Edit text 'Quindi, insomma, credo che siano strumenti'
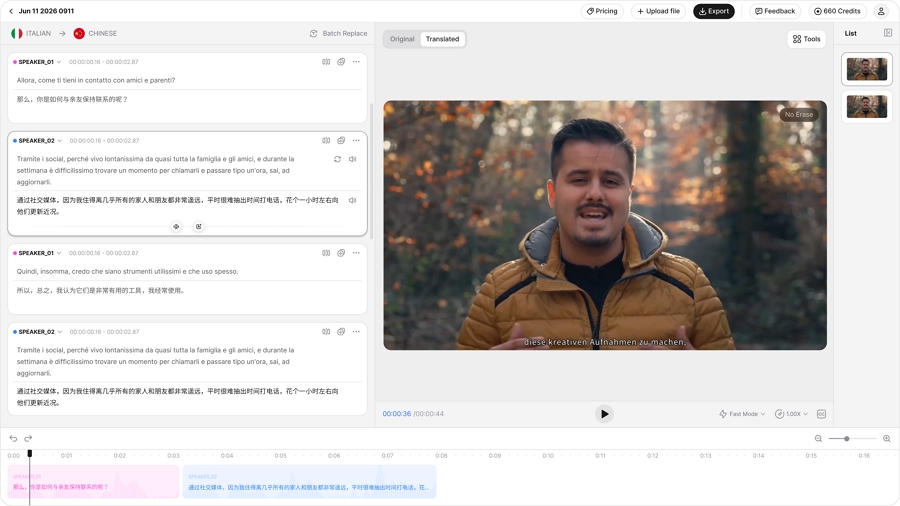This screenshot has width=900, height=506. click(x=127, y=271)
